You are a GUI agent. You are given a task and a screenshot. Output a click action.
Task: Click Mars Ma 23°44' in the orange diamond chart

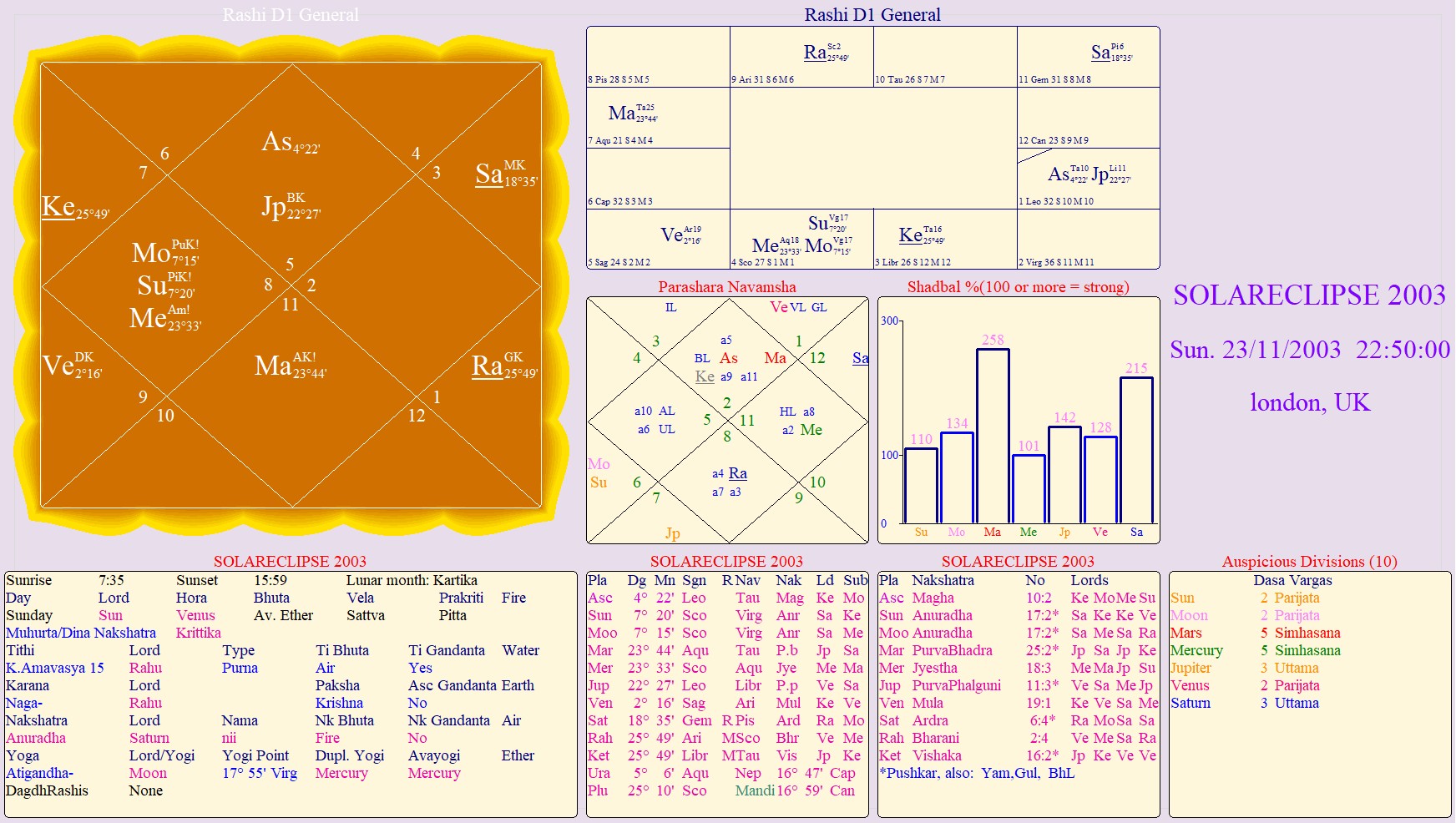[x=291, y=366]
